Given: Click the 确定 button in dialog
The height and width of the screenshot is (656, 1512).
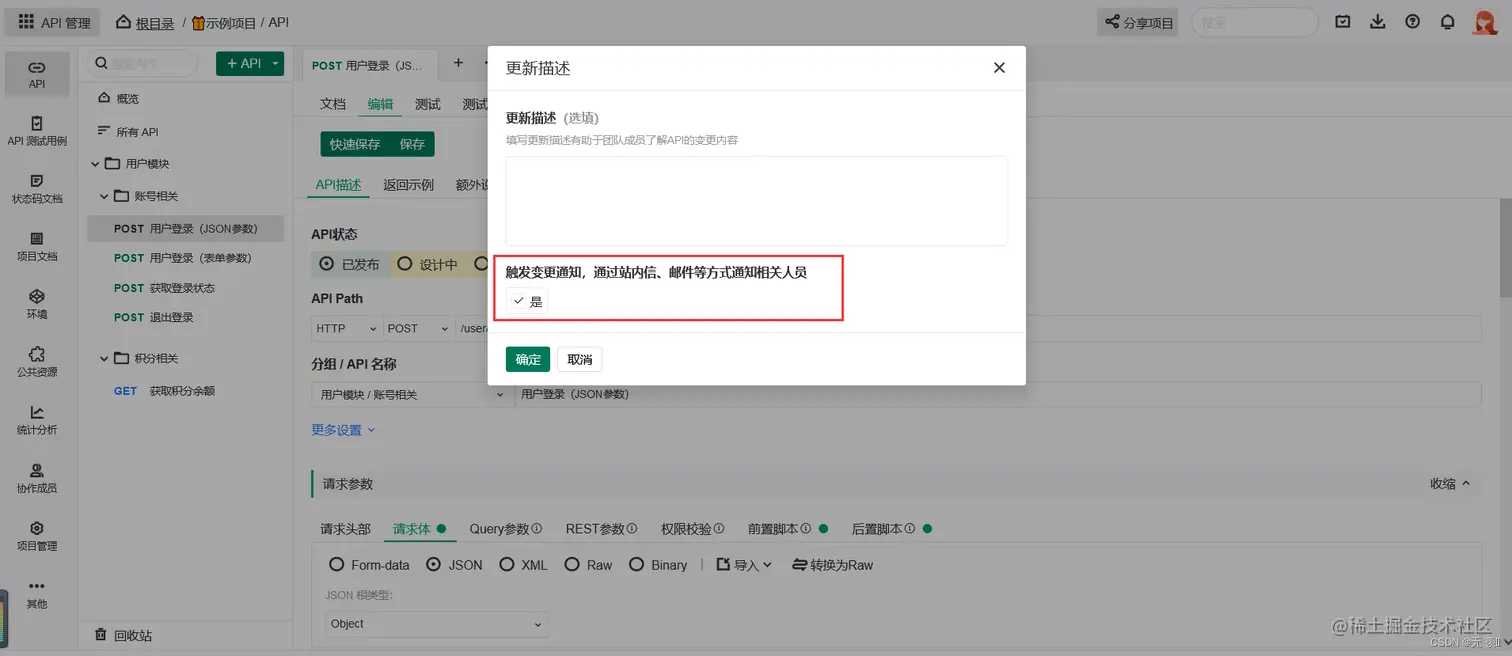Looking at the screenshot, I should [x=527, y=359].
